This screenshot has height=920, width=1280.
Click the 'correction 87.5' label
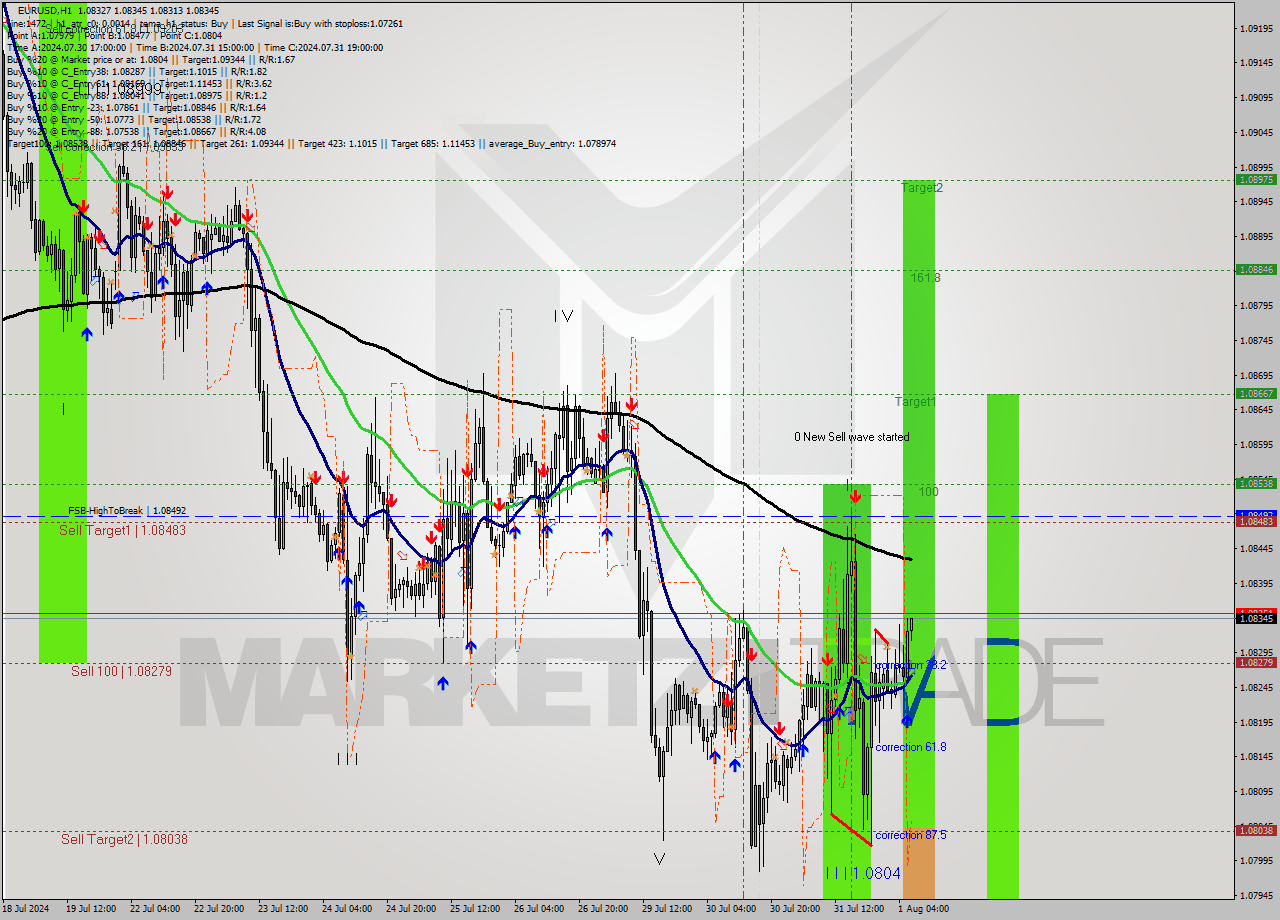(910, 835)
